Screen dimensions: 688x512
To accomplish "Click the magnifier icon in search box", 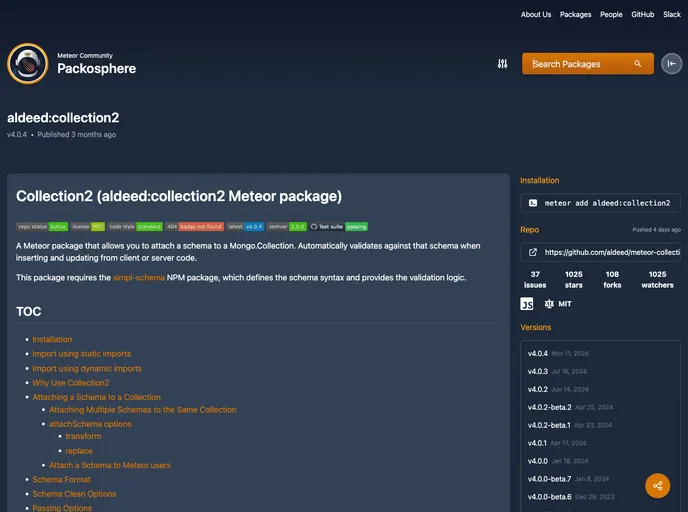I will (638, 64).
